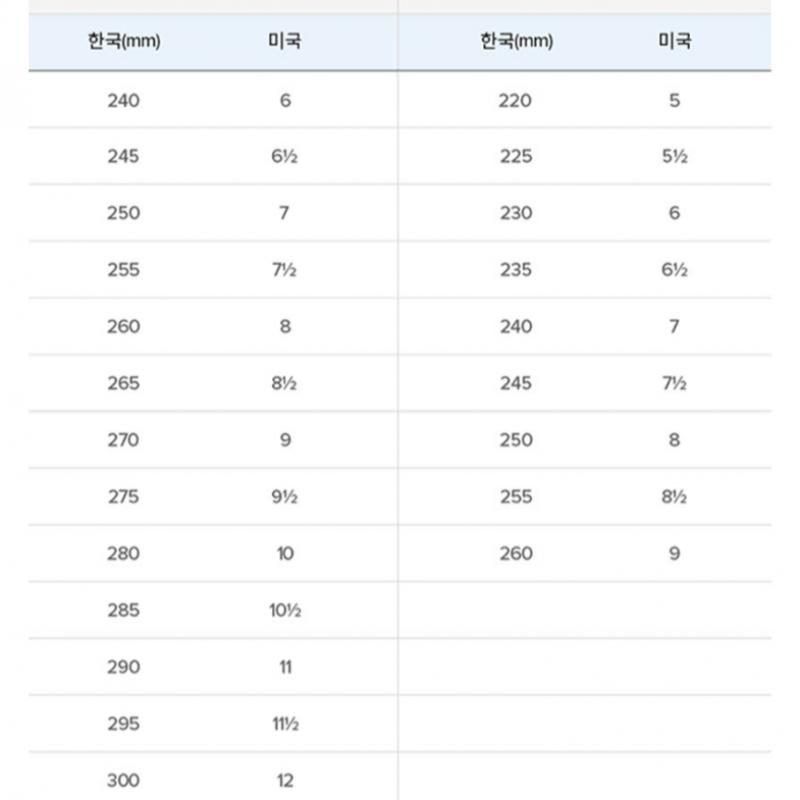Select the 270 mm size row
Image resolution: width=800 pixels, height=800 pixels.
(x=124, y=440)
